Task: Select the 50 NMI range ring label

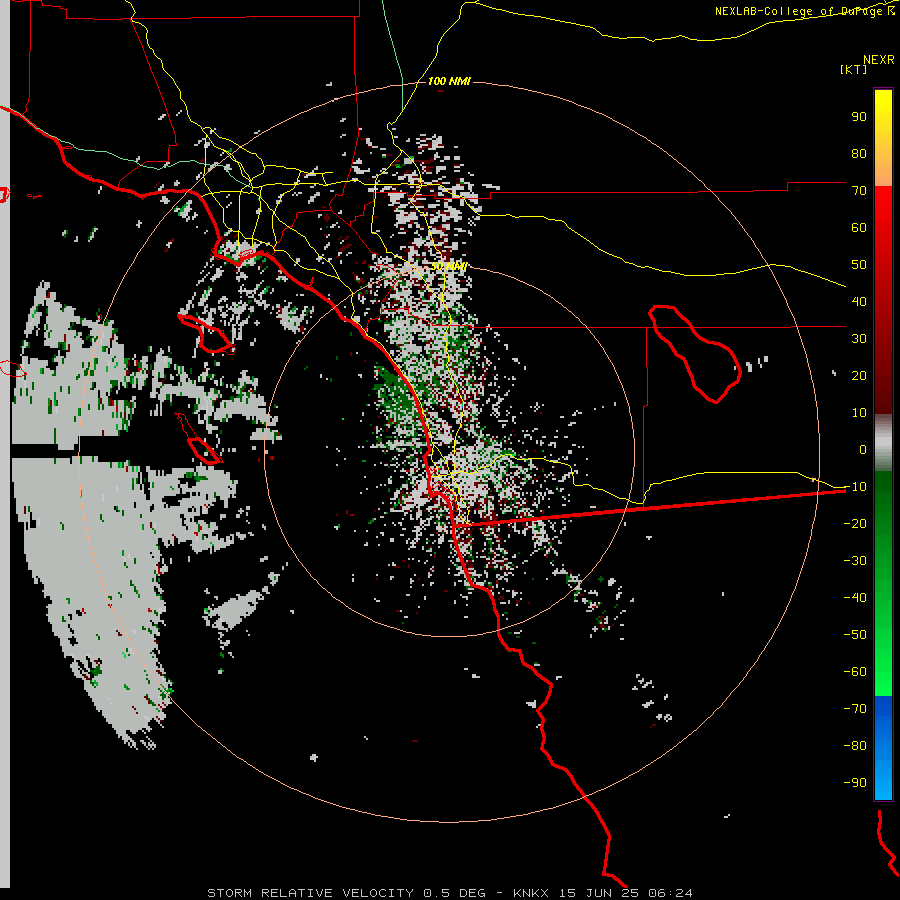Action: [449, 267]
